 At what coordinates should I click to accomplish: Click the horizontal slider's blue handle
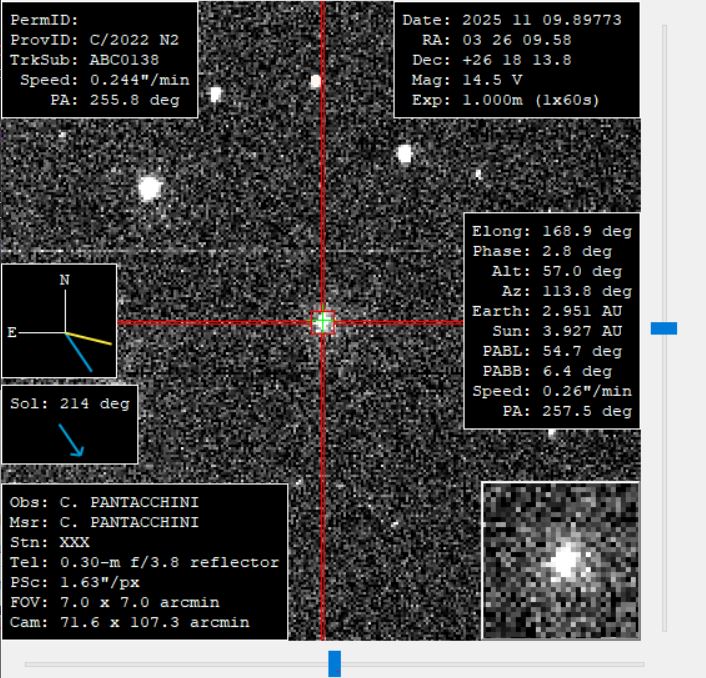[335, 663]
